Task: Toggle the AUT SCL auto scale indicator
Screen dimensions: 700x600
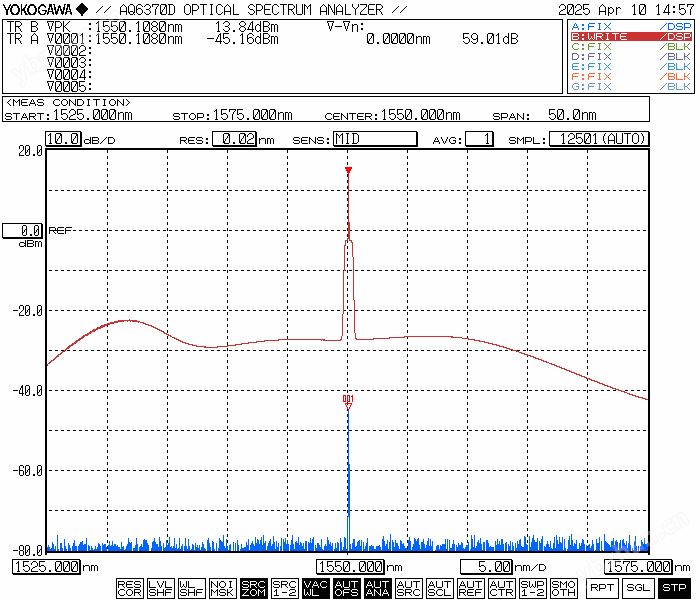Action: (x=439, y=588)
